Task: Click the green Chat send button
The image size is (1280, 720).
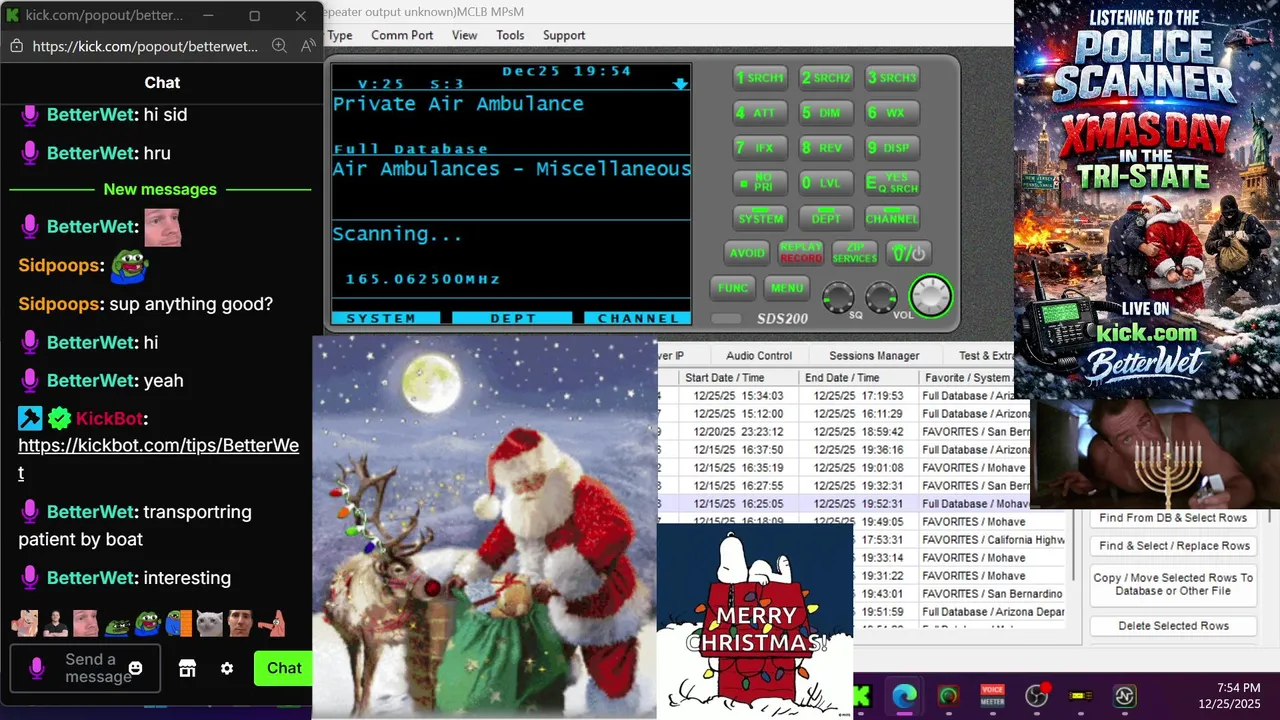Action: click(283, 668)
